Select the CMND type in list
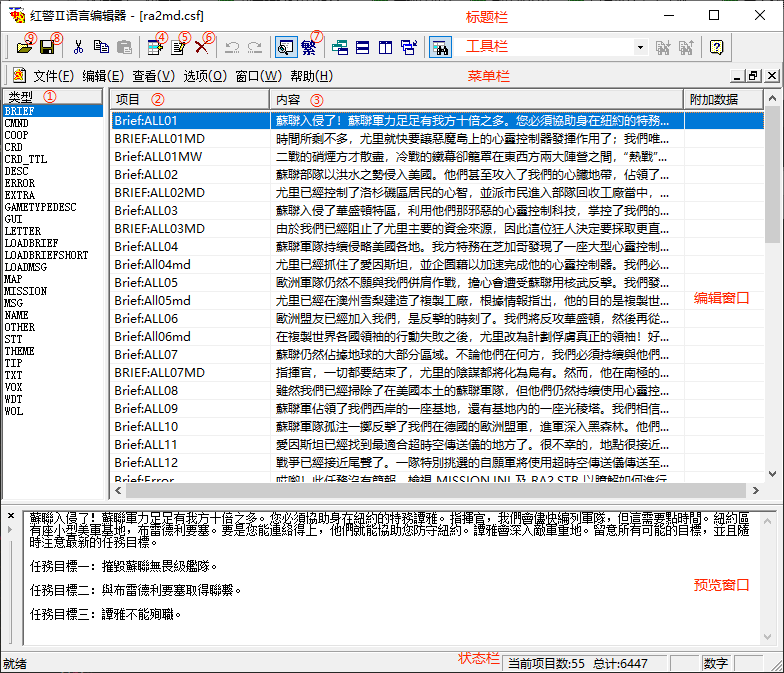Image resolution: width=784 pixels, height=673 pixels. (x=16, y=124)
